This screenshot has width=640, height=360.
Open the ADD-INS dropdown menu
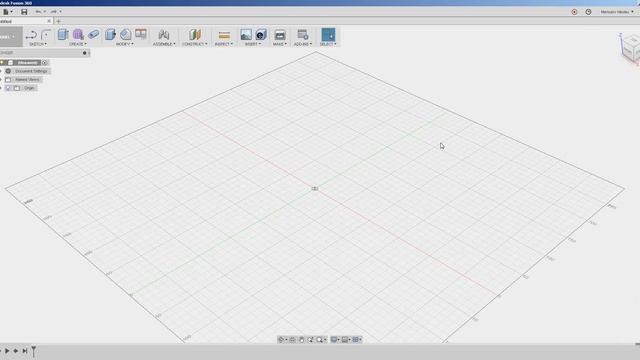[x=303, y=44]
